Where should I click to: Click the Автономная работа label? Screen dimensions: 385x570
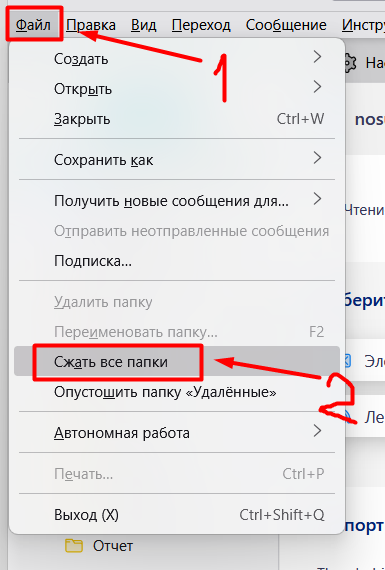(x=122, y=433)
